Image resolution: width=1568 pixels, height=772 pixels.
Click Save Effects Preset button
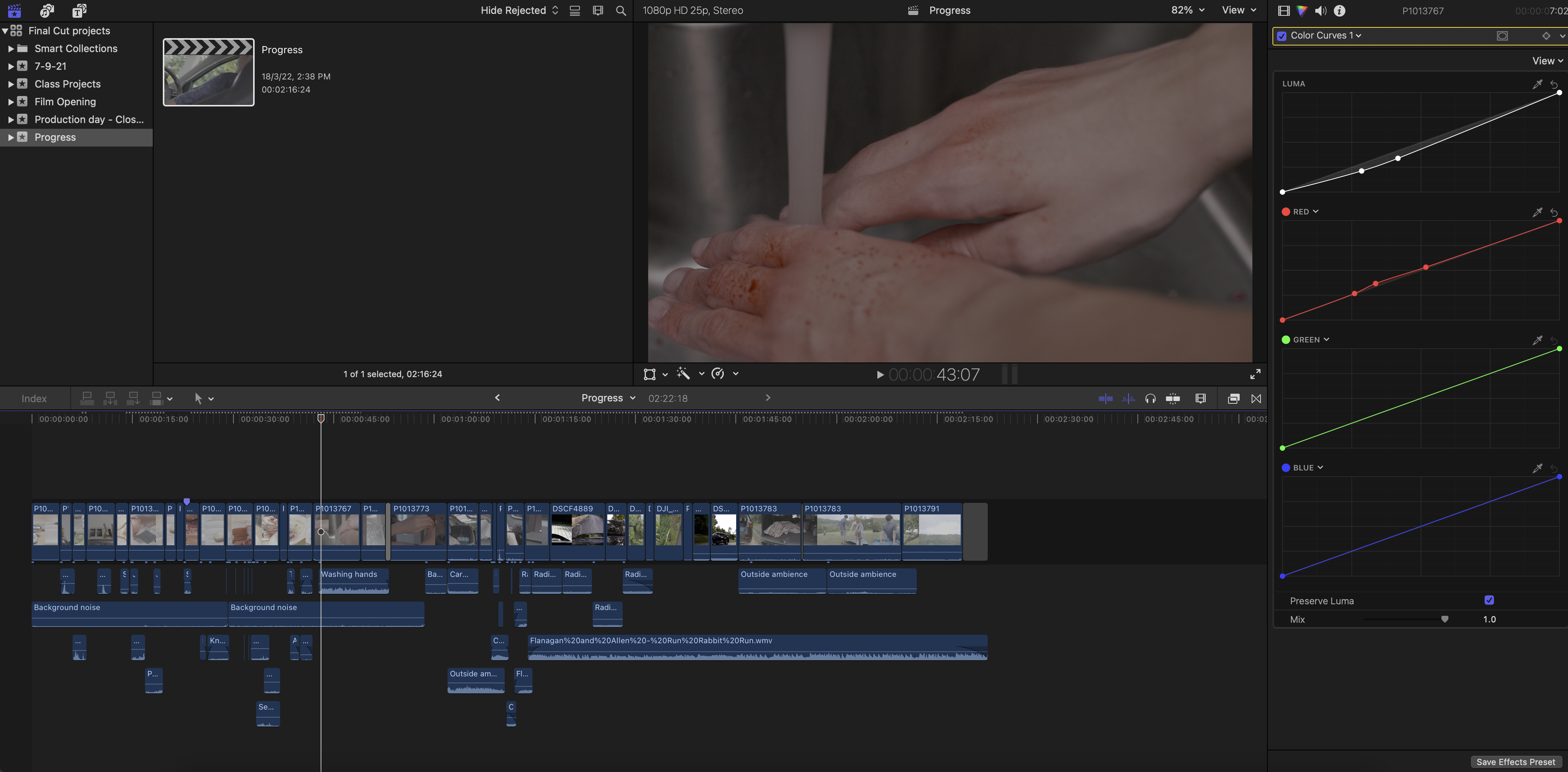coord(1515,762)
